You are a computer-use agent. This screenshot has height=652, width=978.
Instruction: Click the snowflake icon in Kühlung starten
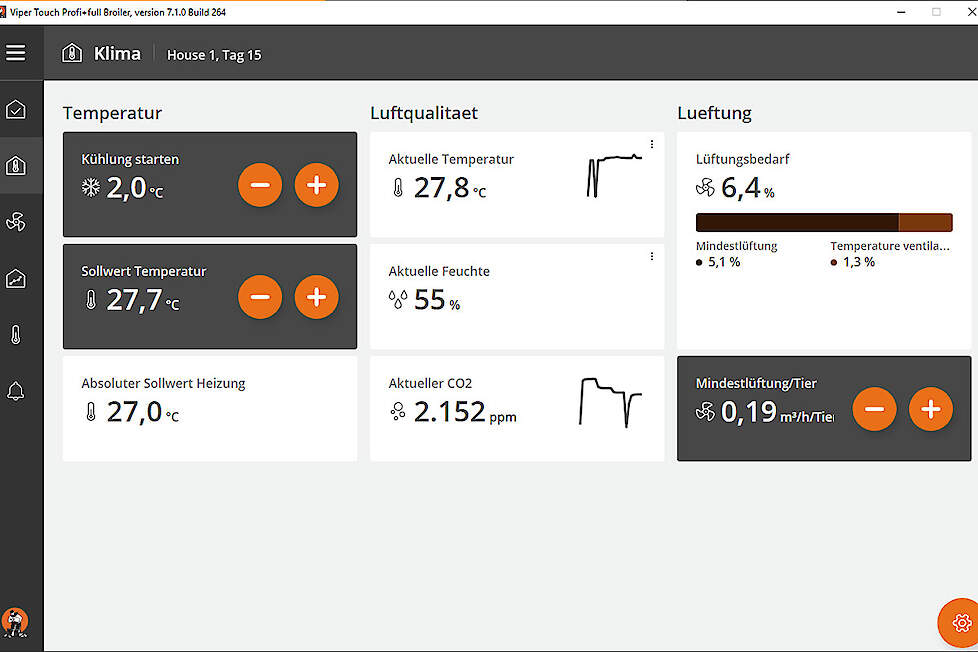tap(90, 187)
